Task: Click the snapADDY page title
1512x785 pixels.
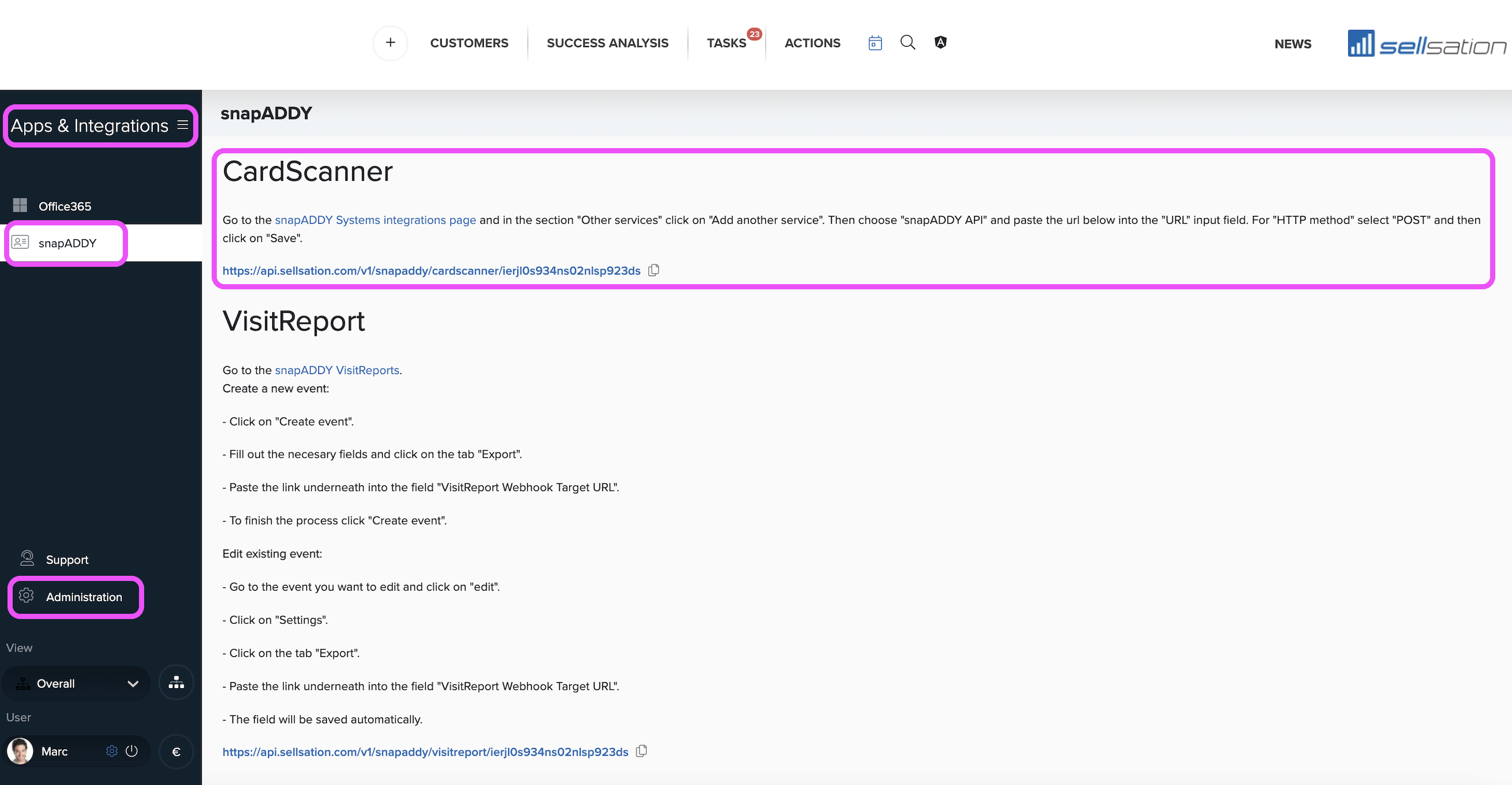Action: [266, 112]
